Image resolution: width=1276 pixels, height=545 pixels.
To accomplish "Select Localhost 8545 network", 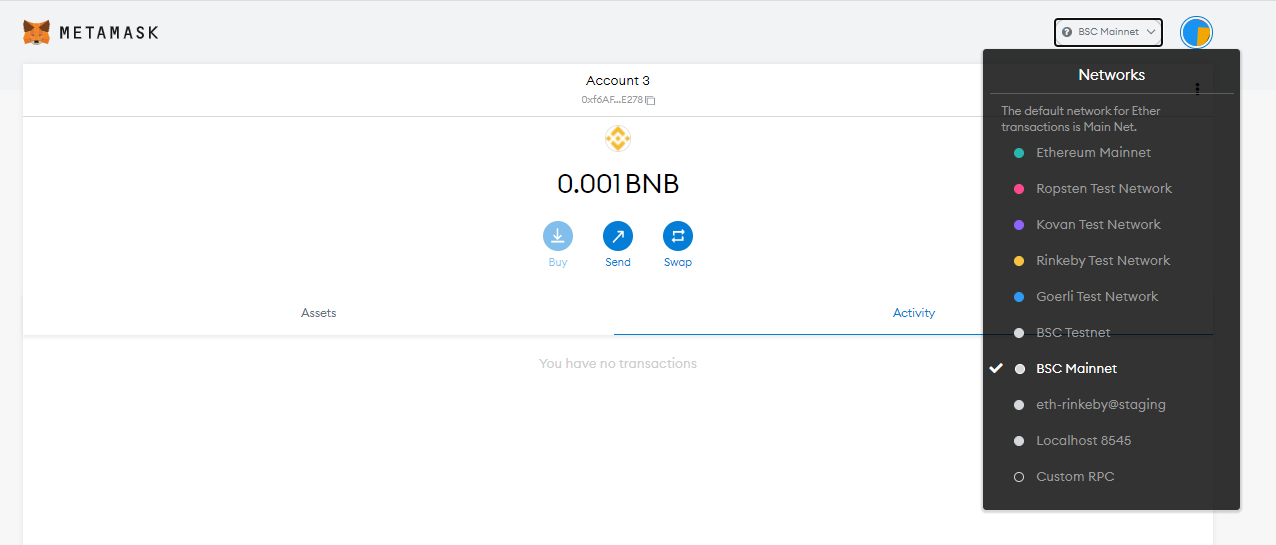I will coord(1111,441).
